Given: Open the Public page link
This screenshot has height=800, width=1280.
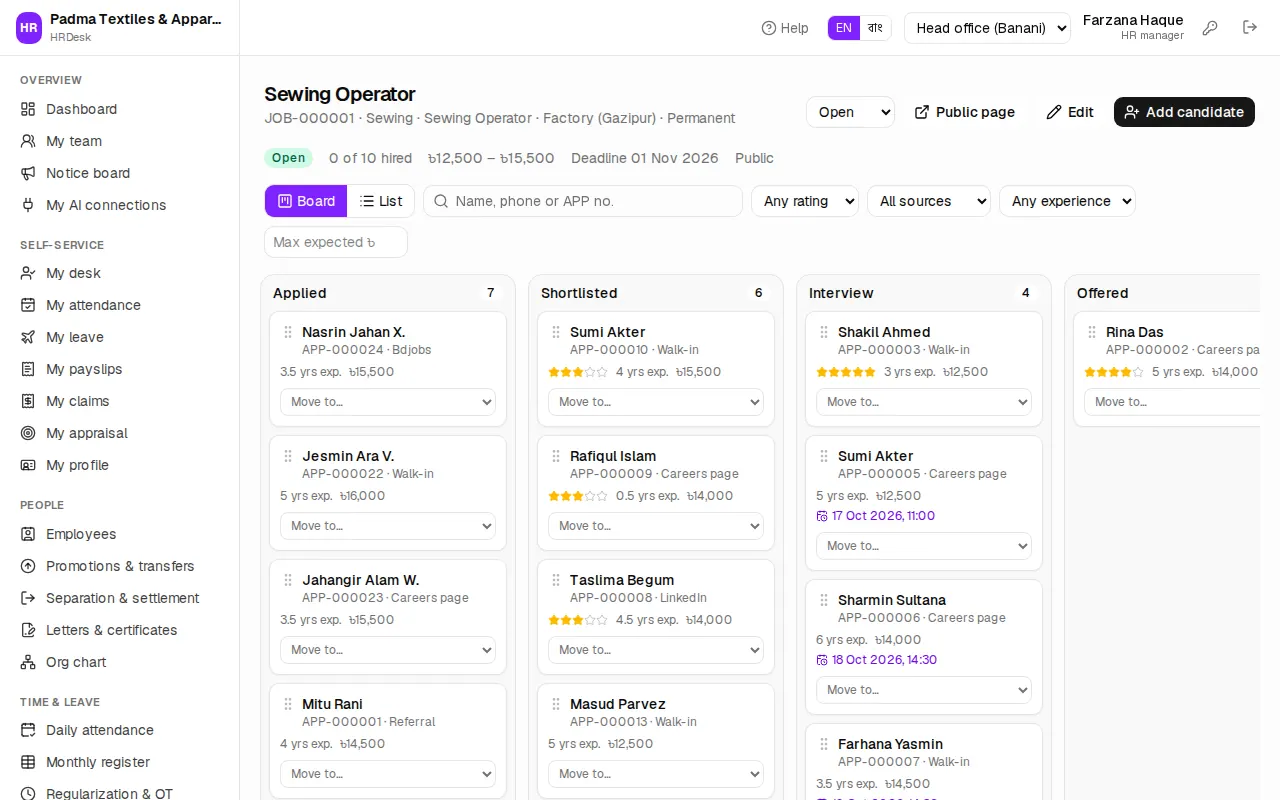Looking at the screenshot, I should [965, 112].
